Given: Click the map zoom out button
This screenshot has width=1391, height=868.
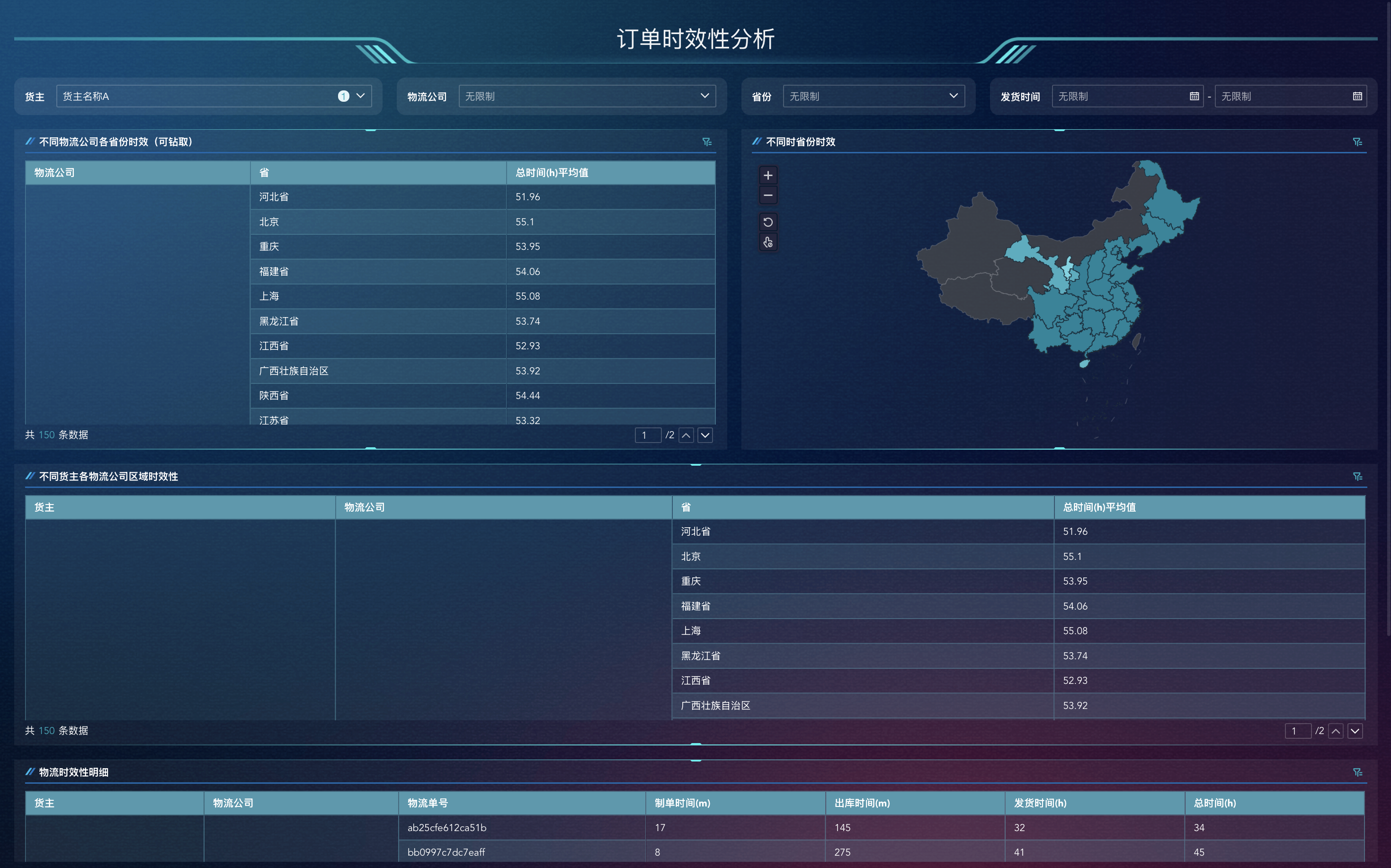Looking at the screenshot, I should click(x=768, y=195).
